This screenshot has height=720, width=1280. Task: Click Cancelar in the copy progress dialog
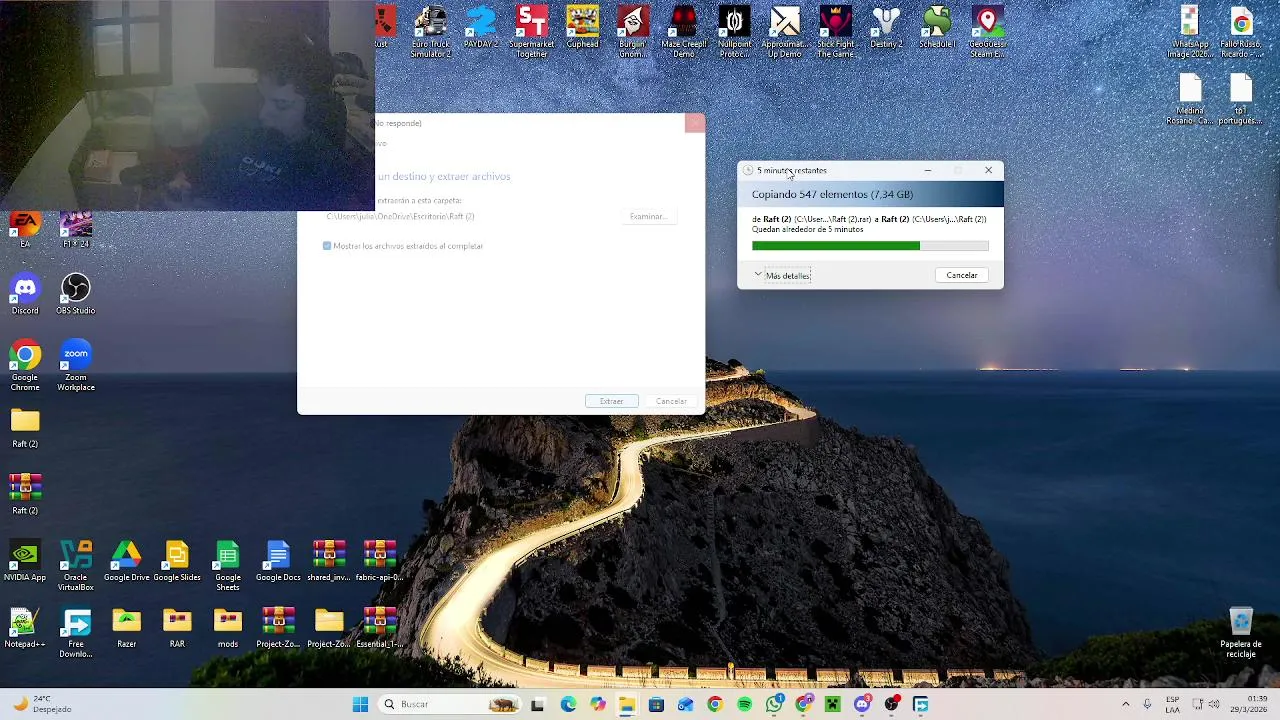click(x=962, y=275)
